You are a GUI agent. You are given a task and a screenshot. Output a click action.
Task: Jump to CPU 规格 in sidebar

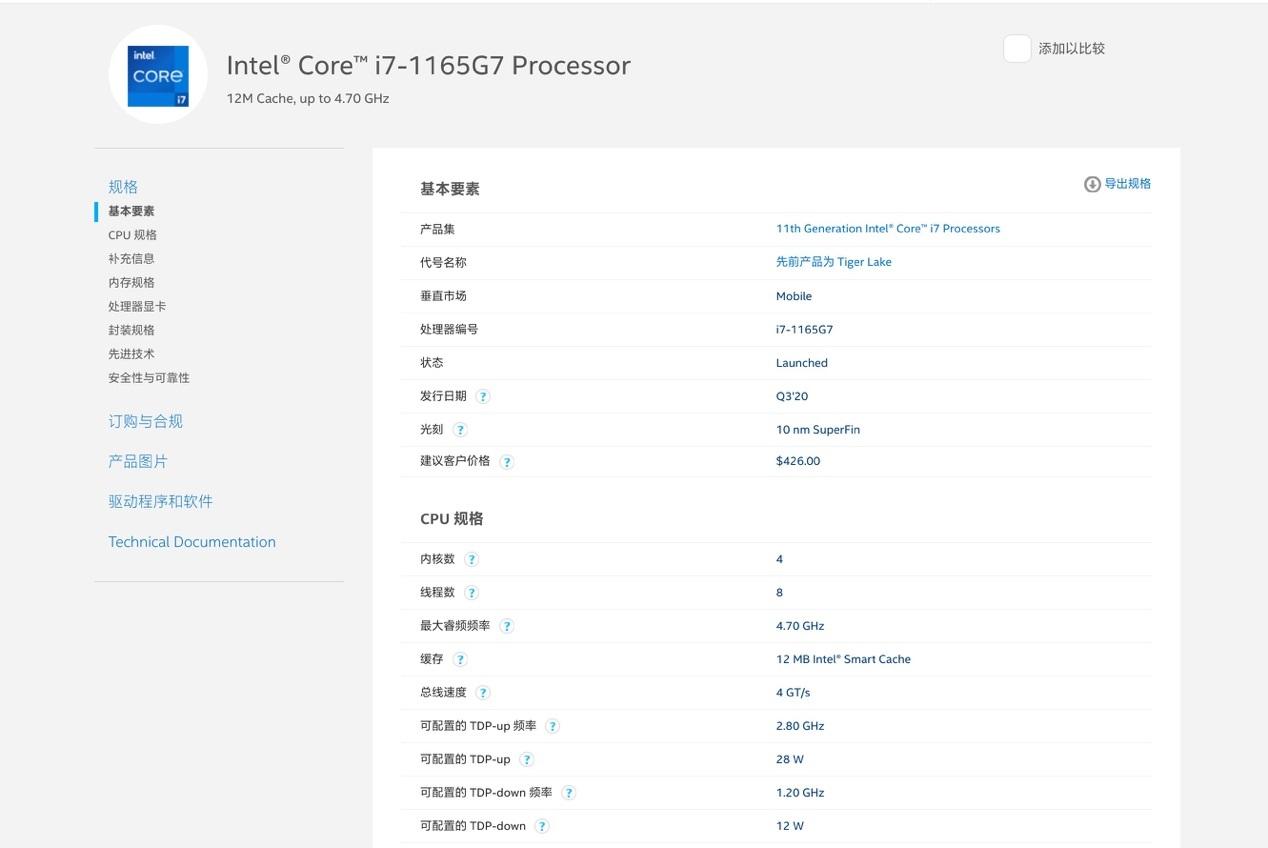(x=132, y=235)
